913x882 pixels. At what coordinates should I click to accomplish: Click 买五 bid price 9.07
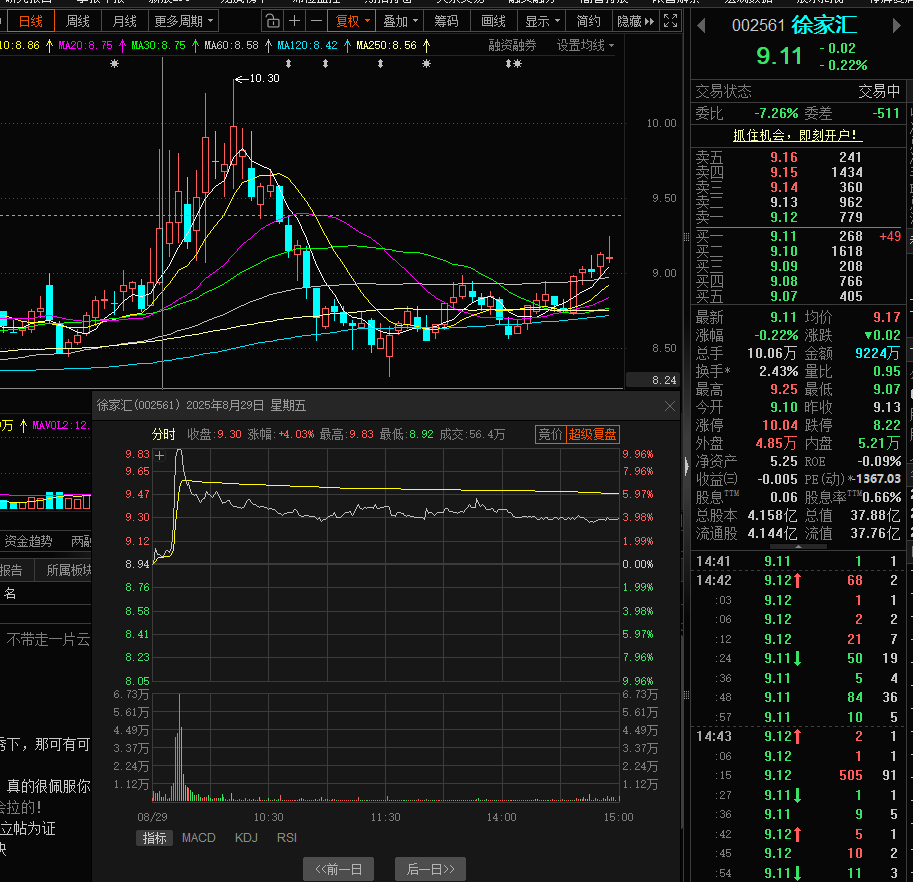pyautogui.click(x=784, y=296)
